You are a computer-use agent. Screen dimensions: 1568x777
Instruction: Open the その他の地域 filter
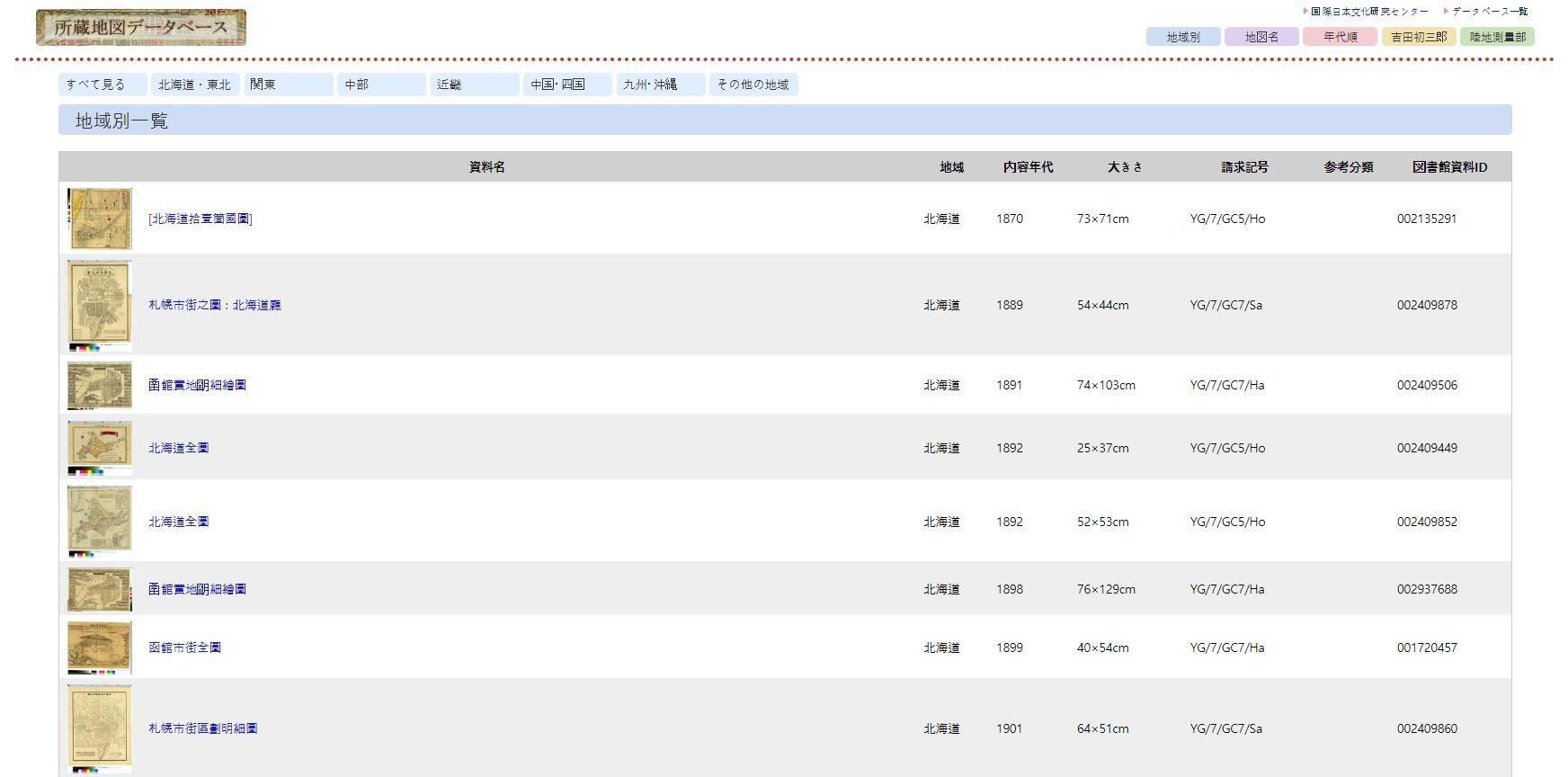(753, 85)
